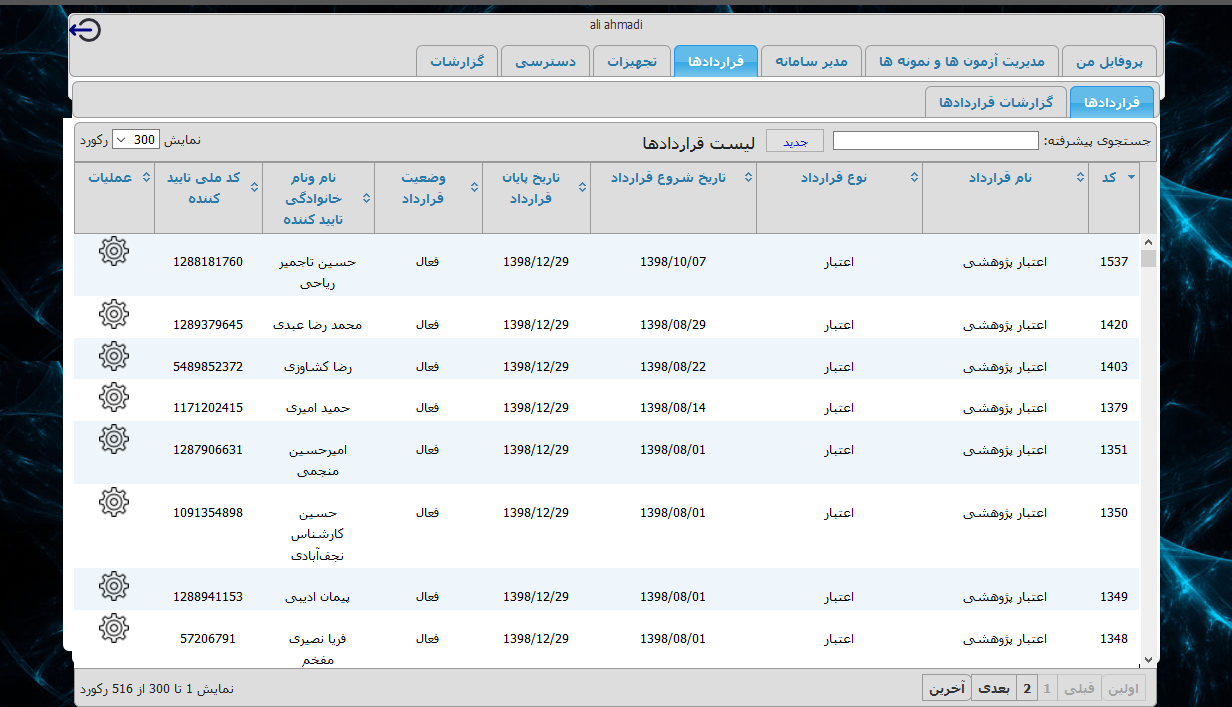The height and width of the screenshot is (707, 1232).
Task: Open gear actions for contract 1420
Action: [x=114, y=315]
